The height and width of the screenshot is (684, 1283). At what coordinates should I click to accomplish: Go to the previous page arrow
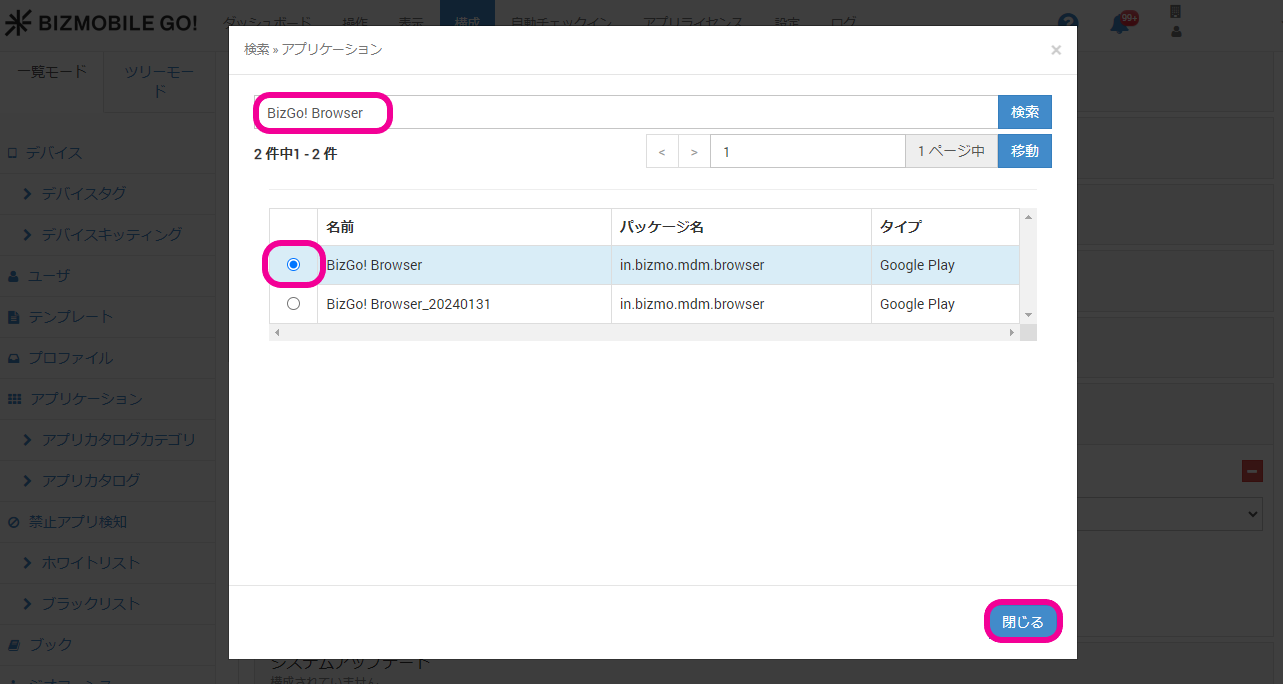point(662,152)
